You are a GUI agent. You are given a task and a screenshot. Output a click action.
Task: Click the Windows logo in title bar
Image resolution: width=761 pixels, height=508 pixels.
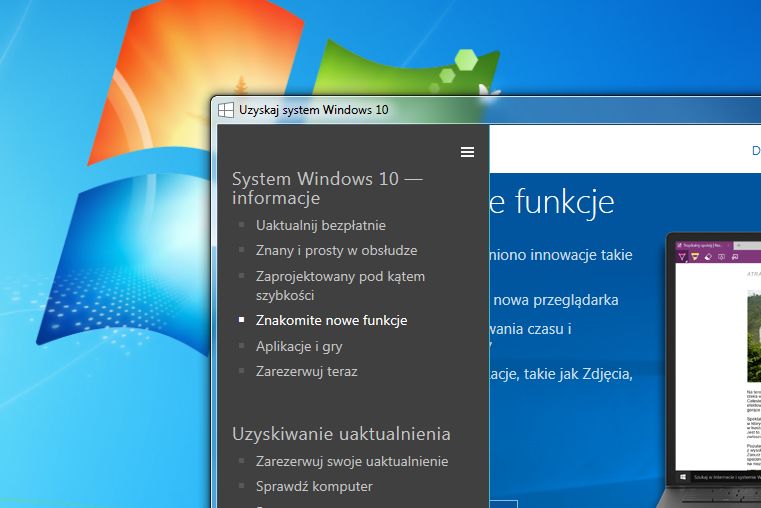pyautogui.click(x=226, y=110)
